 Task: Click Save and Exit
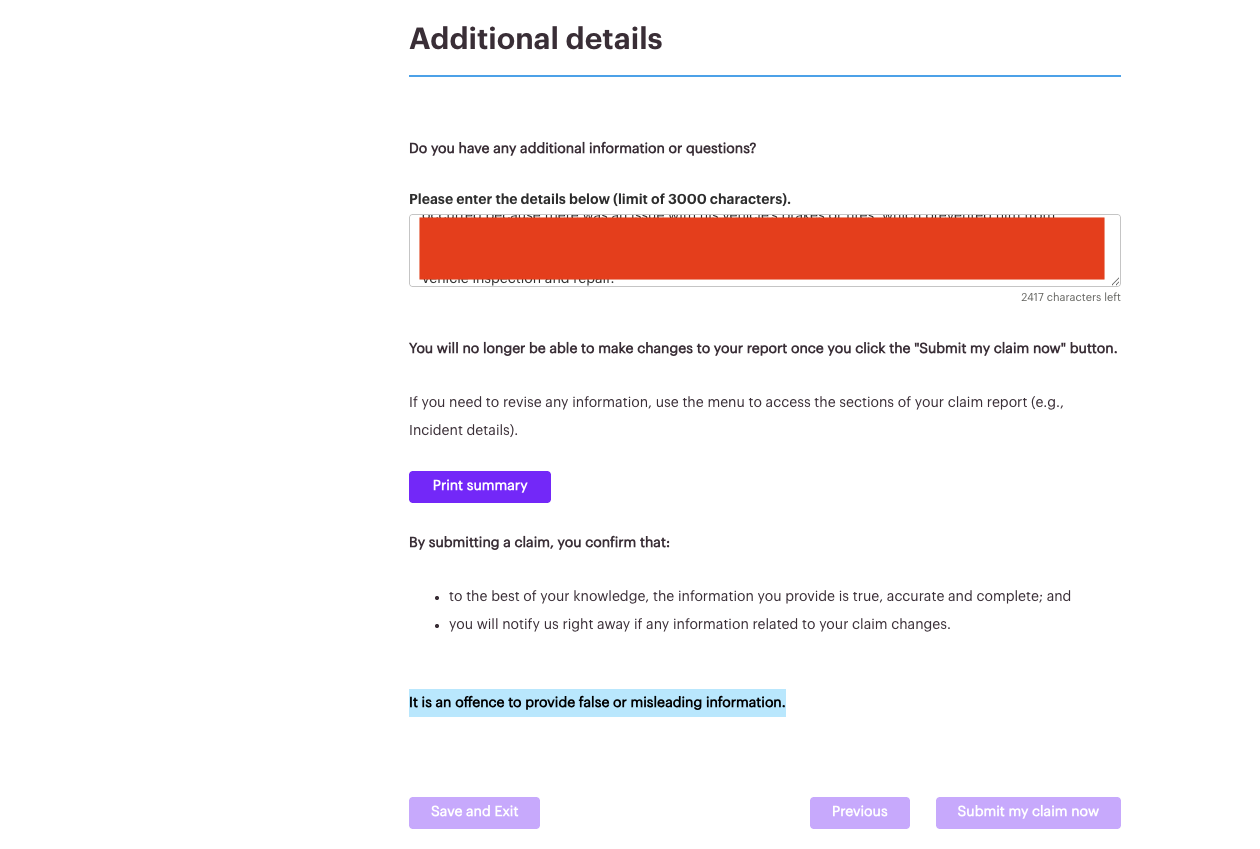coord(474,812)
